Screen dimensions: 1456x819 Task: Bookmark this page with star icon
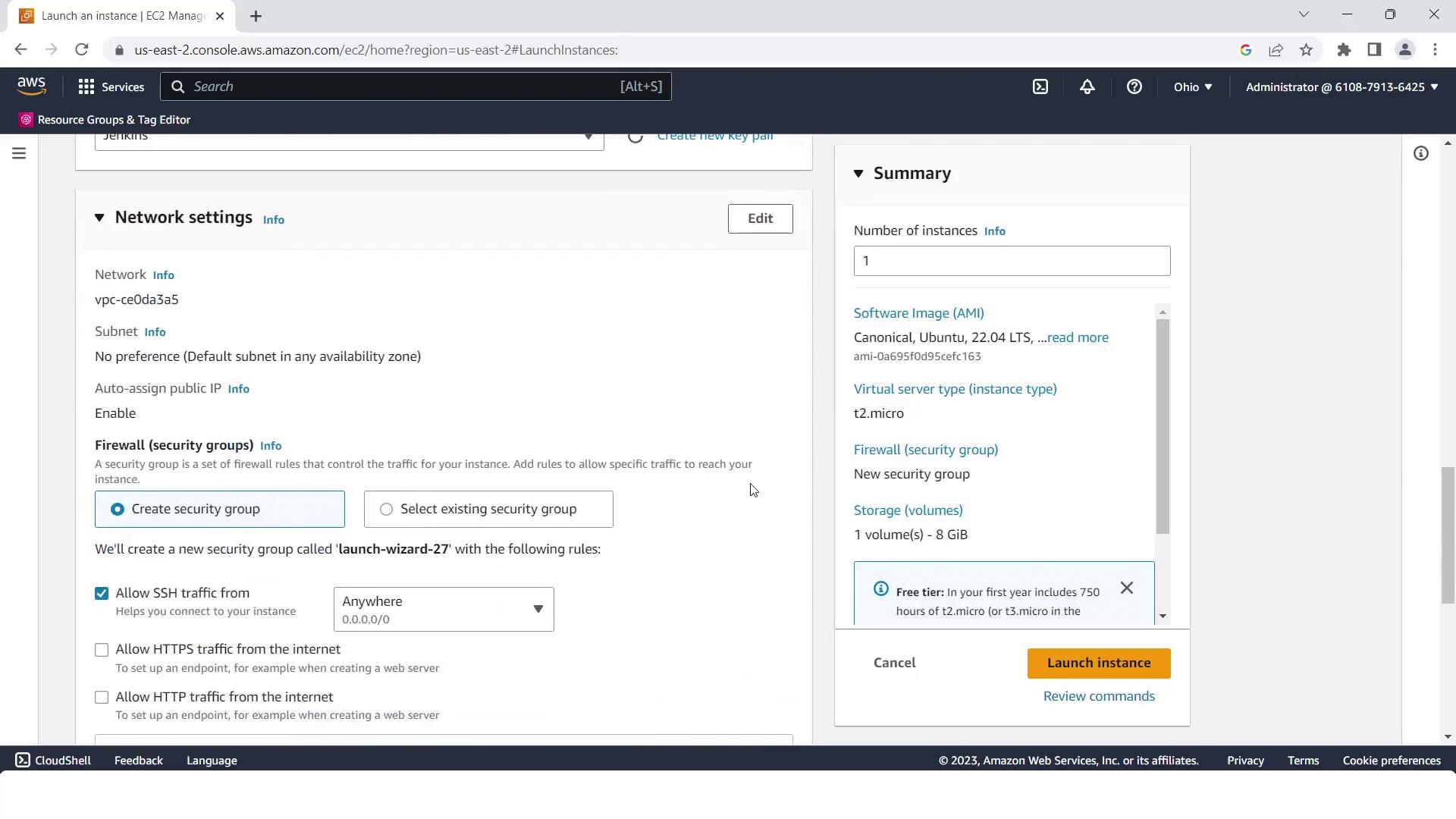pyautogui.click(x=1306, y=50)
